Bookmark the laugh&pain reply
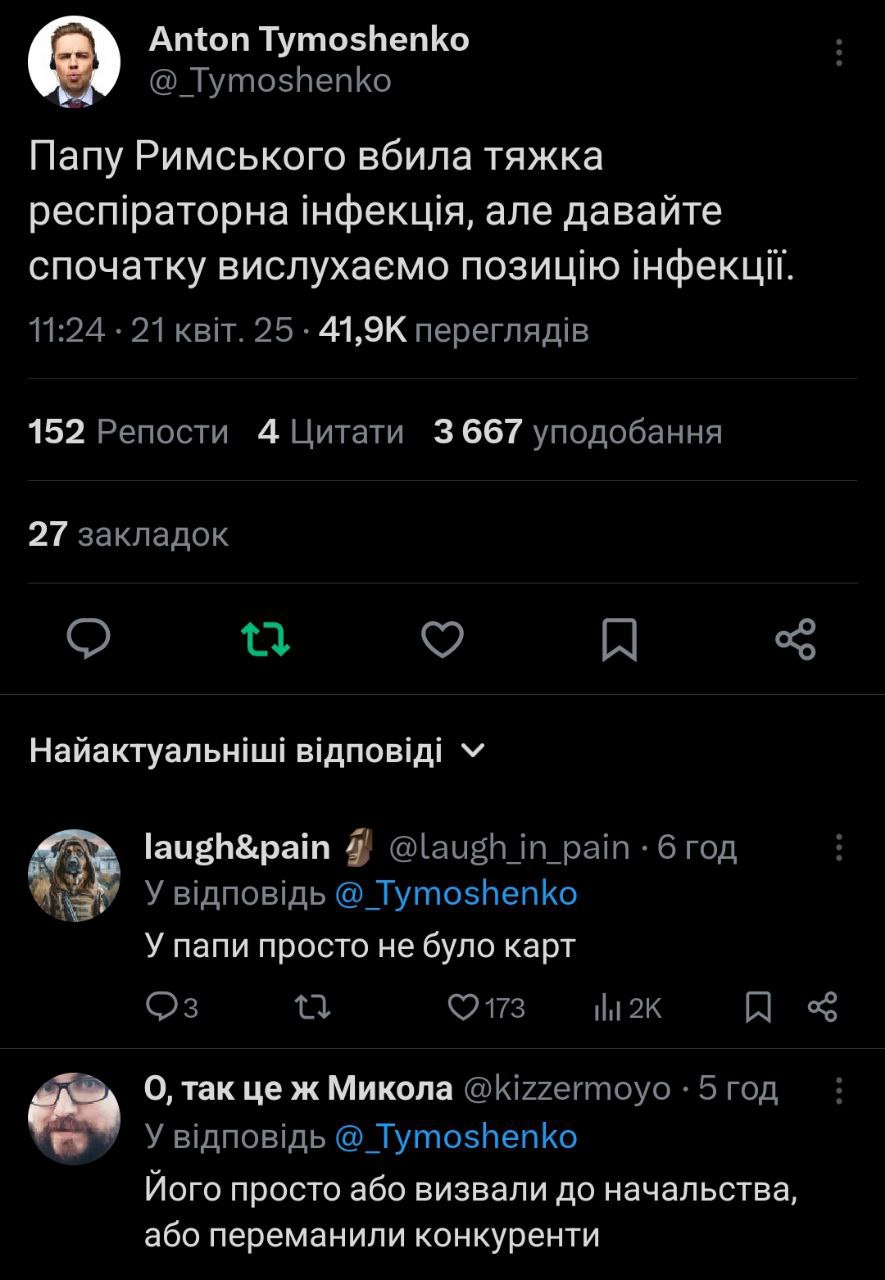The width and height of the screenshot is (885, 1280). tap(758, 1008)
